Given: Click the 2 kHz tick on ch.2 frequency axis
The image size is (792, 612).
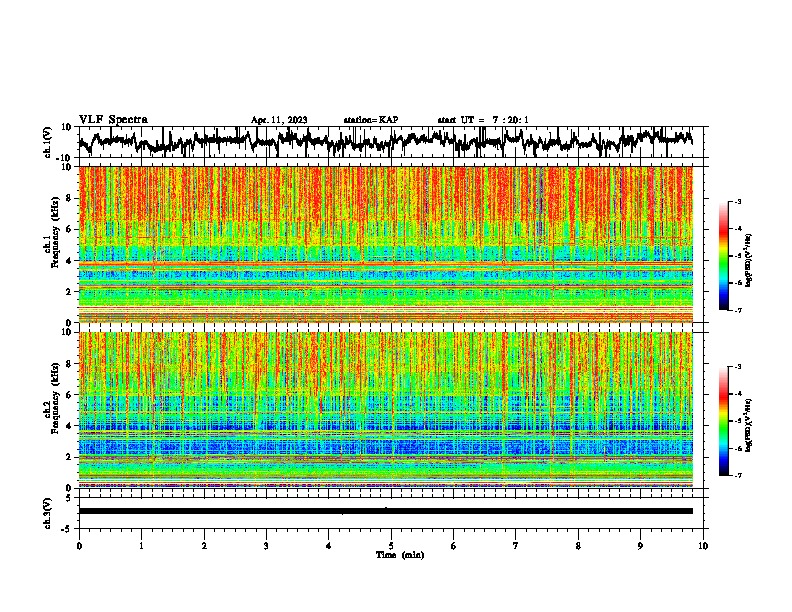Looking at the screenshot, I should (x=69, y=457).
